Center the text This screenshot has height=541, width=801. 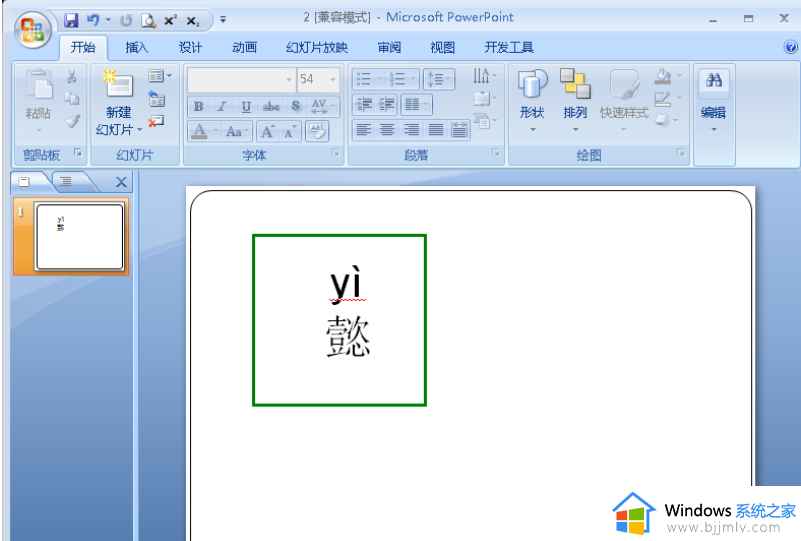point(387,130)
